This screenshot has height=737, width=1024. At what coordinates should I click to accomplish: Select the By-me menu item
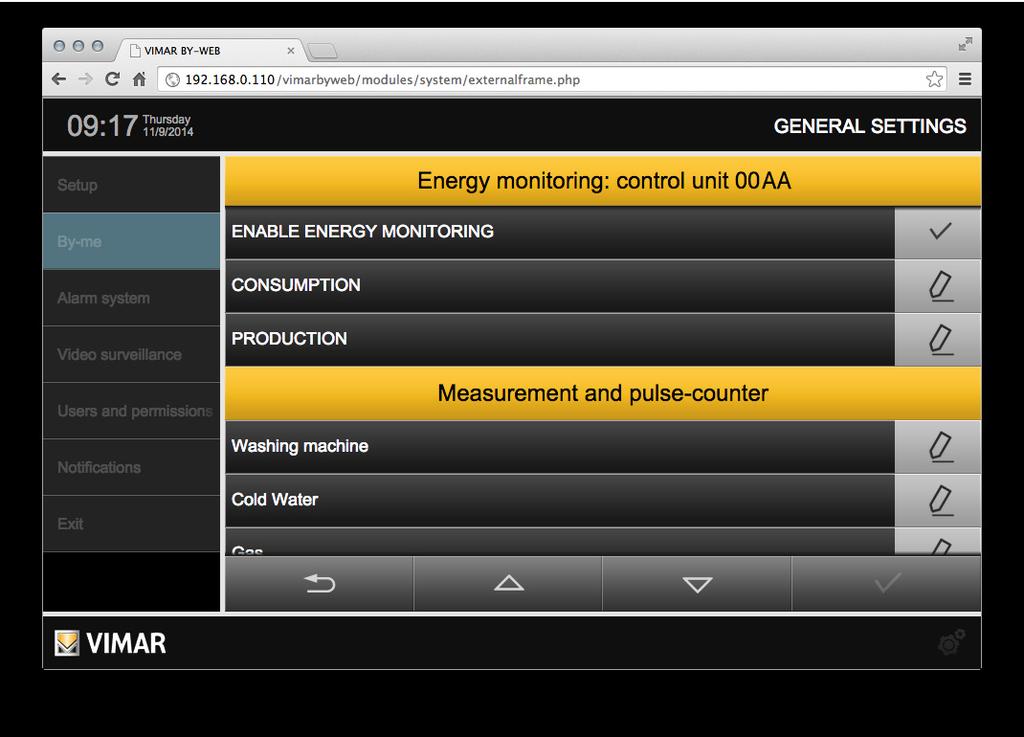pyautogui.click(x=131, y=242)
